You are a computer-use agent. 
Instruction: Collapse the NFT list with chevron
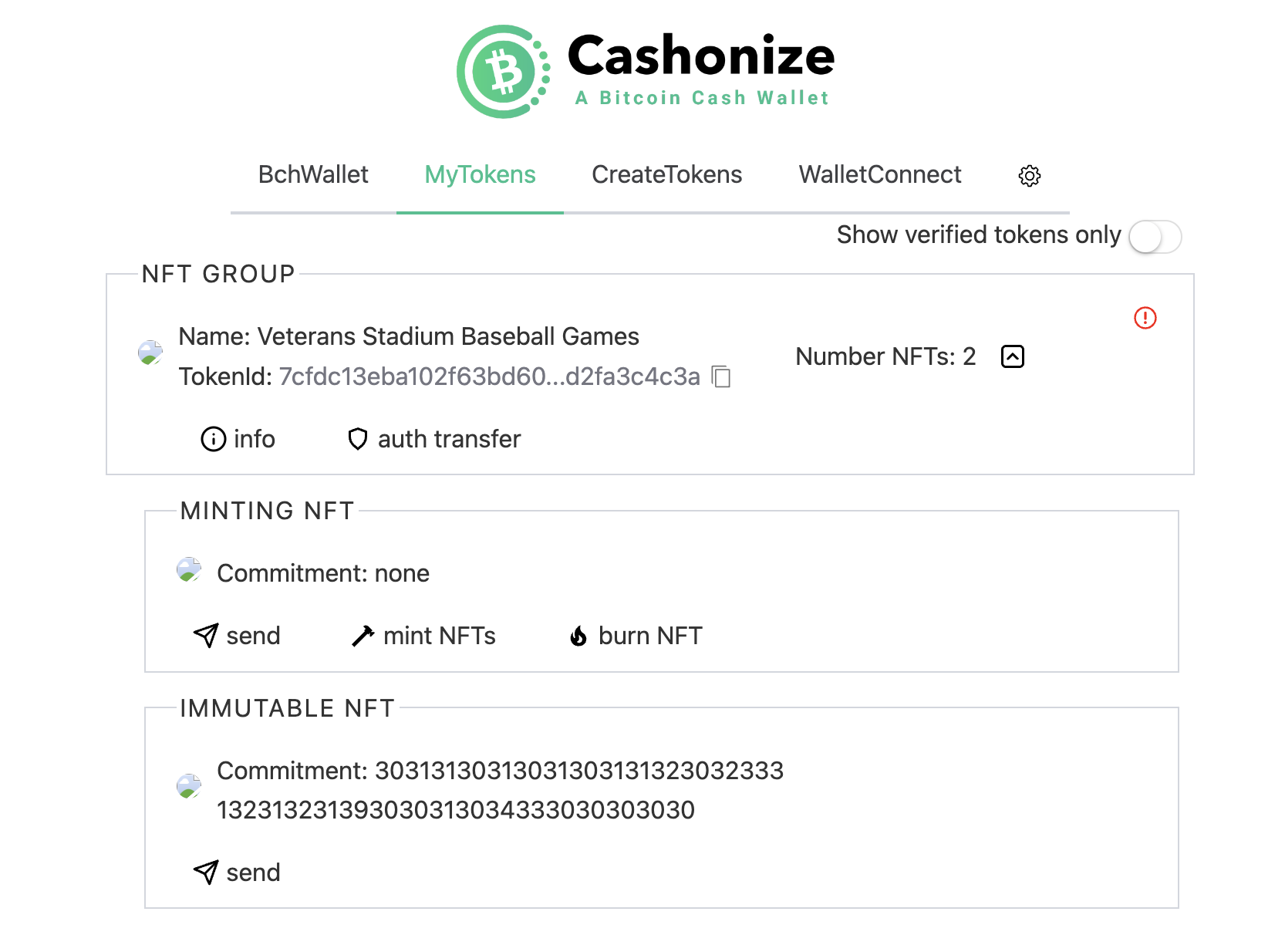pyautogui.click(x=1012, y=356)
